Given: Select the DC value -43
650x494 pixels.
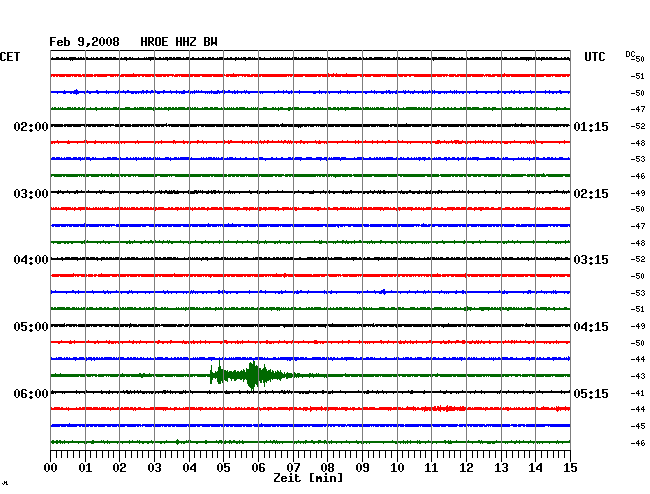Looking at the screenshot, I should [638, 376].
